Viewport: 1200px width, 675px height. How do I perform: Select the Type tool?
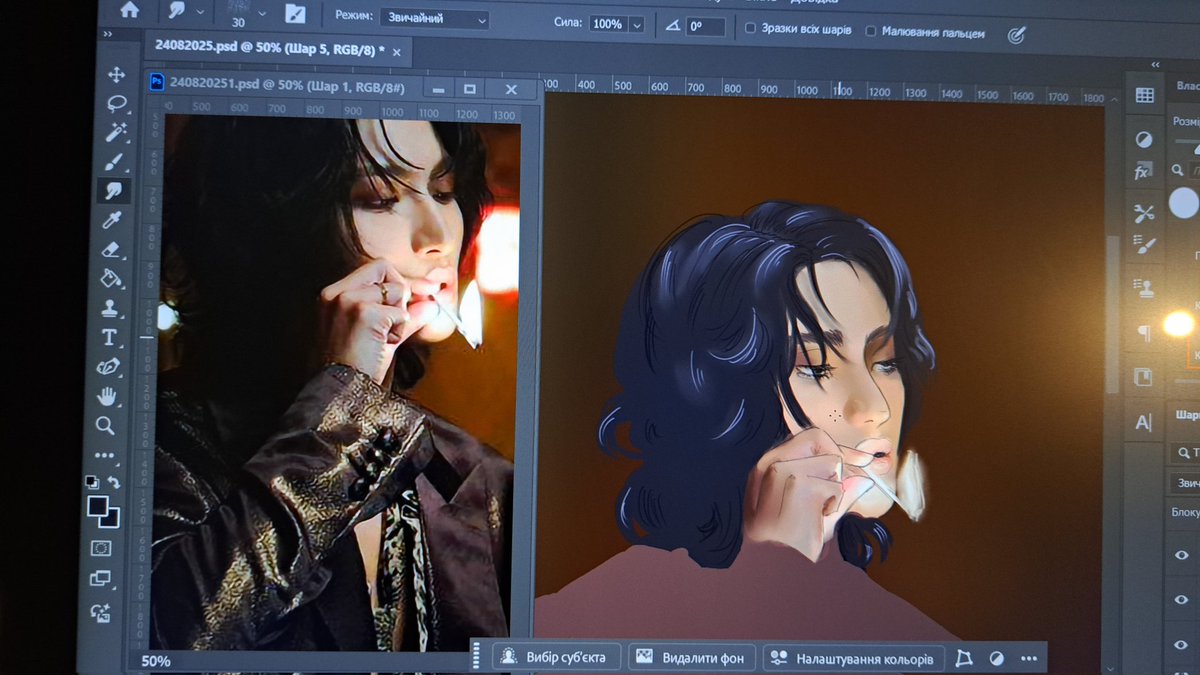tap(109, 337)
